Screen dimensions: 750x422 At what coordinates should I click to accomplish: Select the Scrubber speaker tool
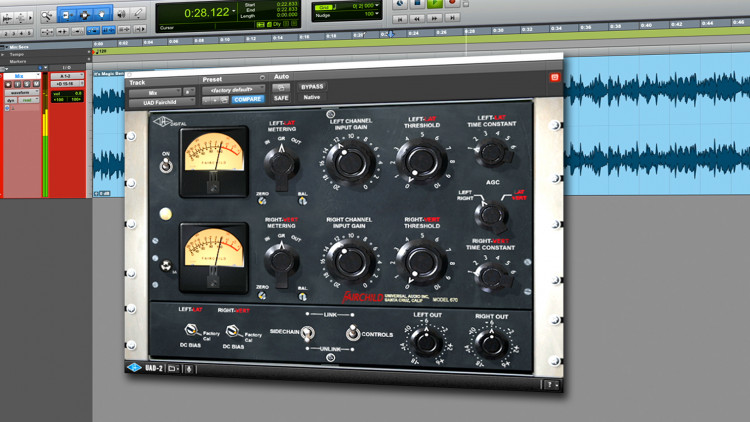click(x=121, y=14)
